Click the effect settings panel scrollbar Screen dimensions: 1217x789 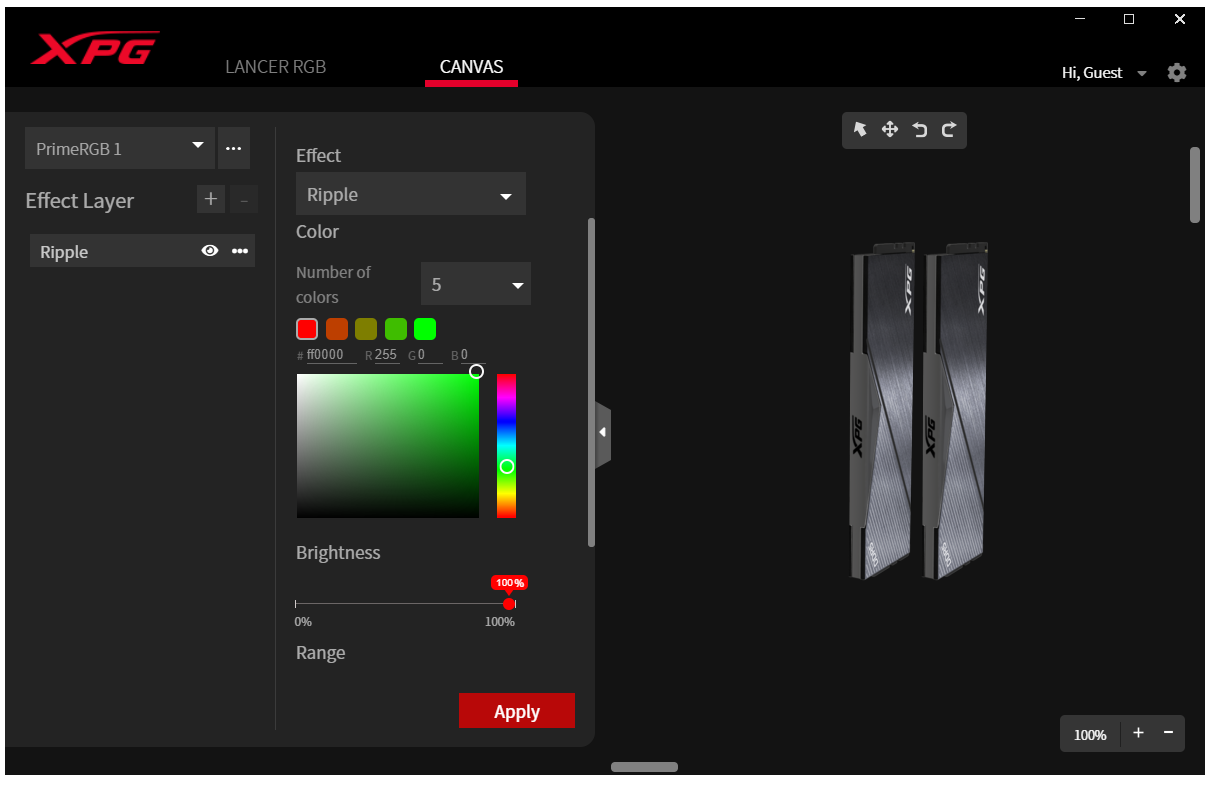coord(591,382)
